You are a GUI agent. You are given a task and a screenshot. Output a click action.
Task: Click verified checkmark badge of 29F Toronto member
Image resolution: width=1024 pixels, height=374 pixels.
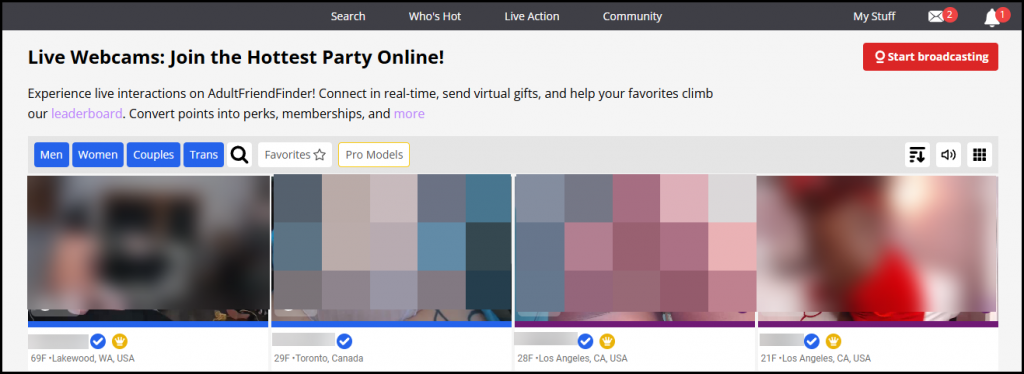(344, 341)
